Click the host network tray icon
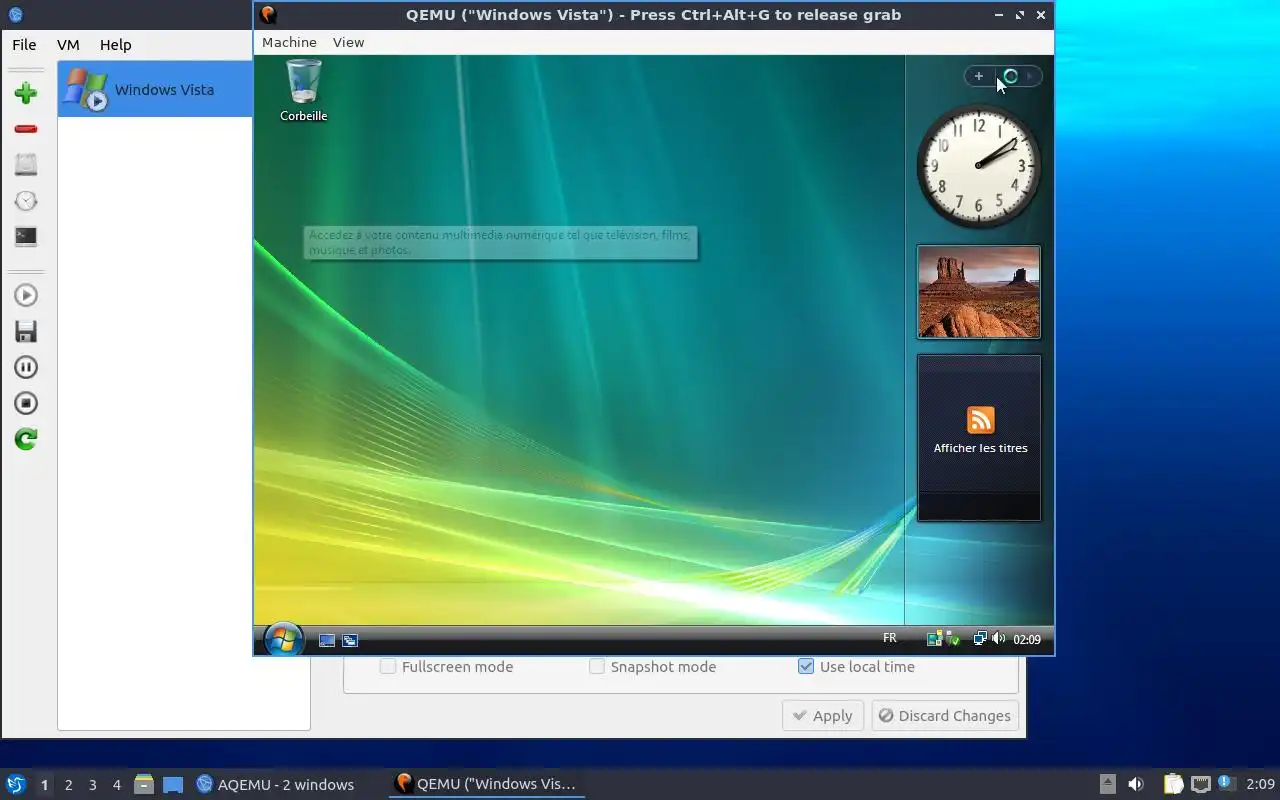 [x=1201, y=784]
